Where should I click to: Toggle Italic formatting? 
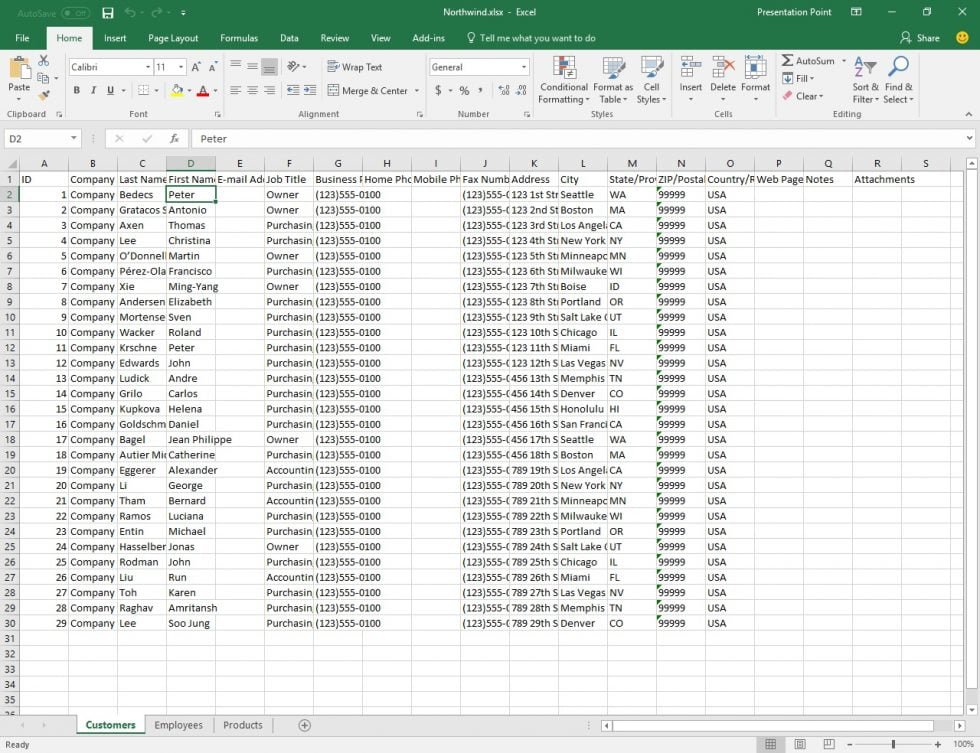[93, 89]
